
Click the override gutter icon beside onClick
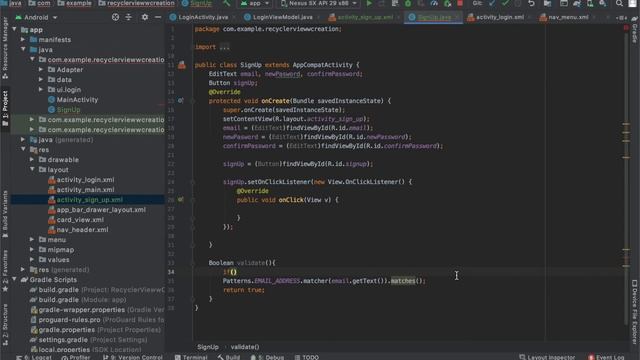(181, 200)
